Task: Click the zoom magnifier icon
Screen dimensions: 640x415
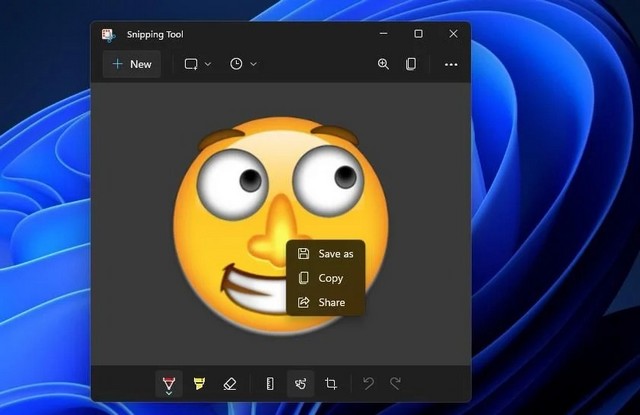Action: tap(383, 64)
